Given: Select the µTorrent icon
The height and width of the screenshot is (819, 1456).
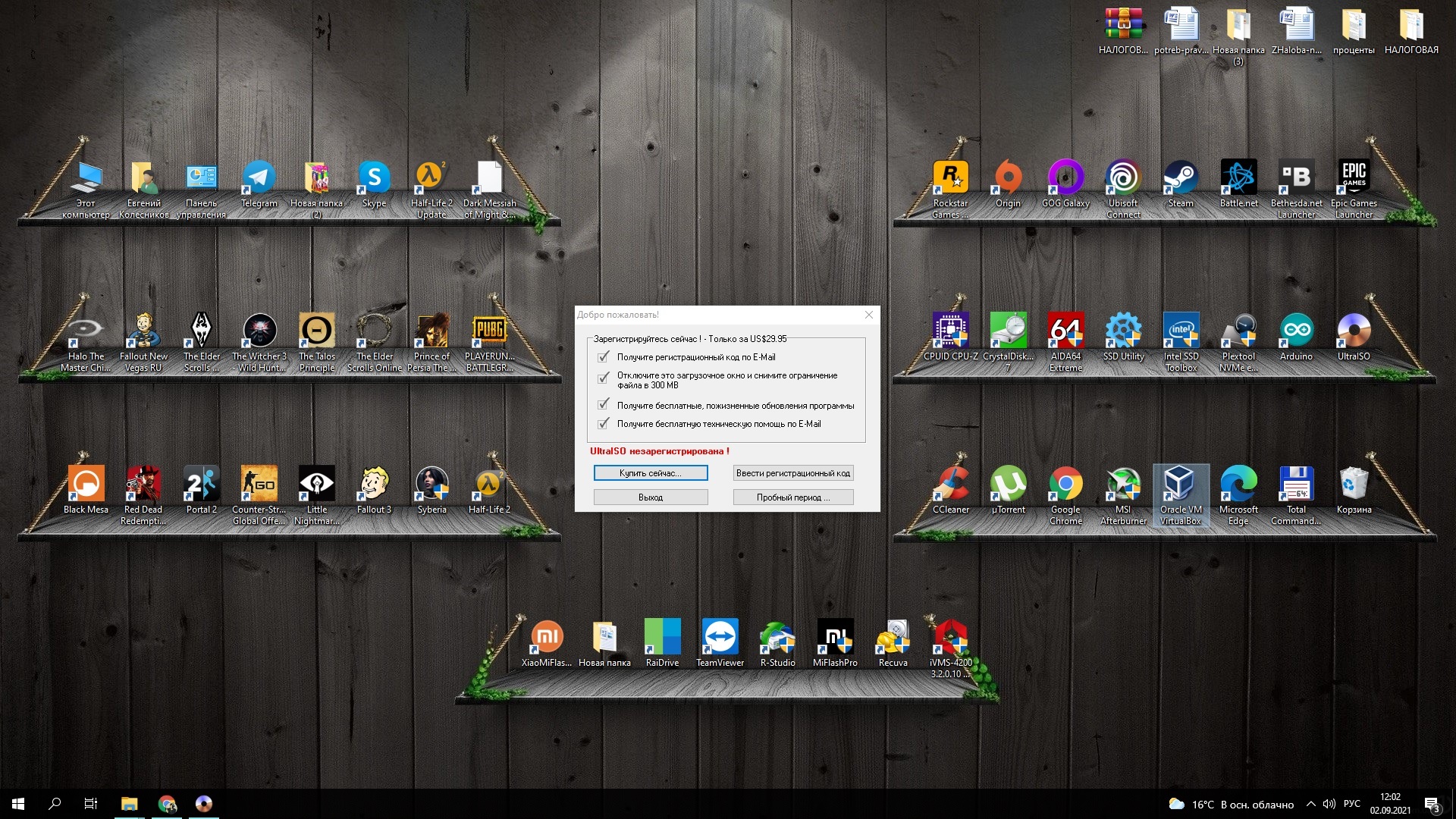Looking at the screenshot, I should click(1009, 491).
